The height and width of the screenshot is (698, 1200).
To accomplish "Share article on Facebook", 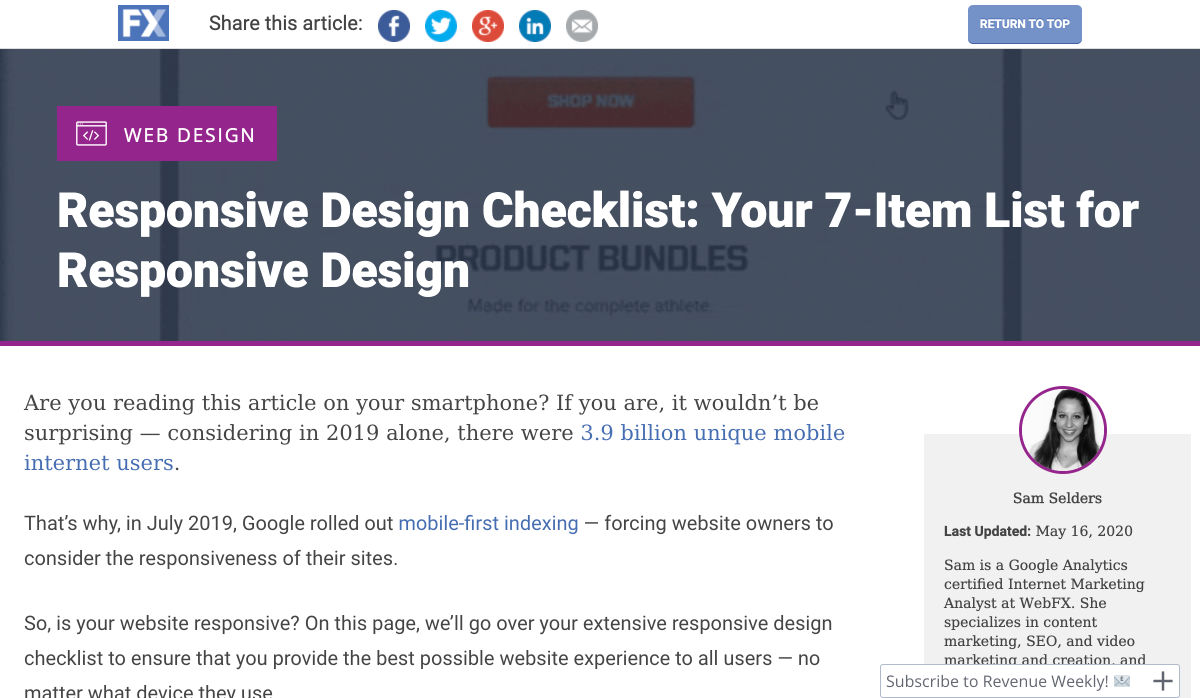I will [394, 25].
